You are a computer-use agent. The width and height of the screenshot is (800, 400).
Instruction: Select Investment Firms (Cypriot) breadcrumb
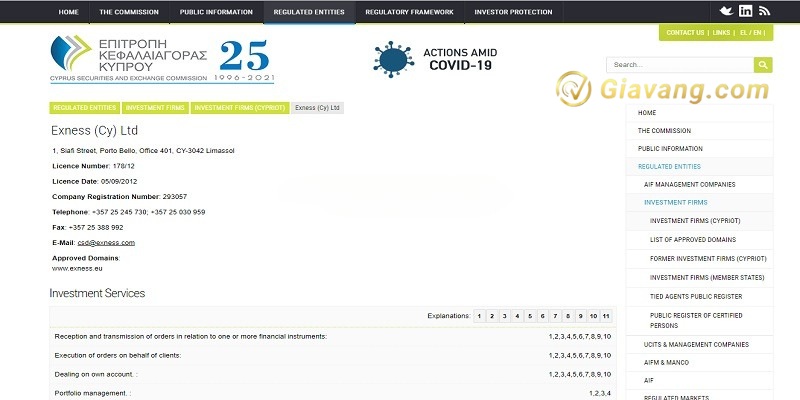(239, 108)
